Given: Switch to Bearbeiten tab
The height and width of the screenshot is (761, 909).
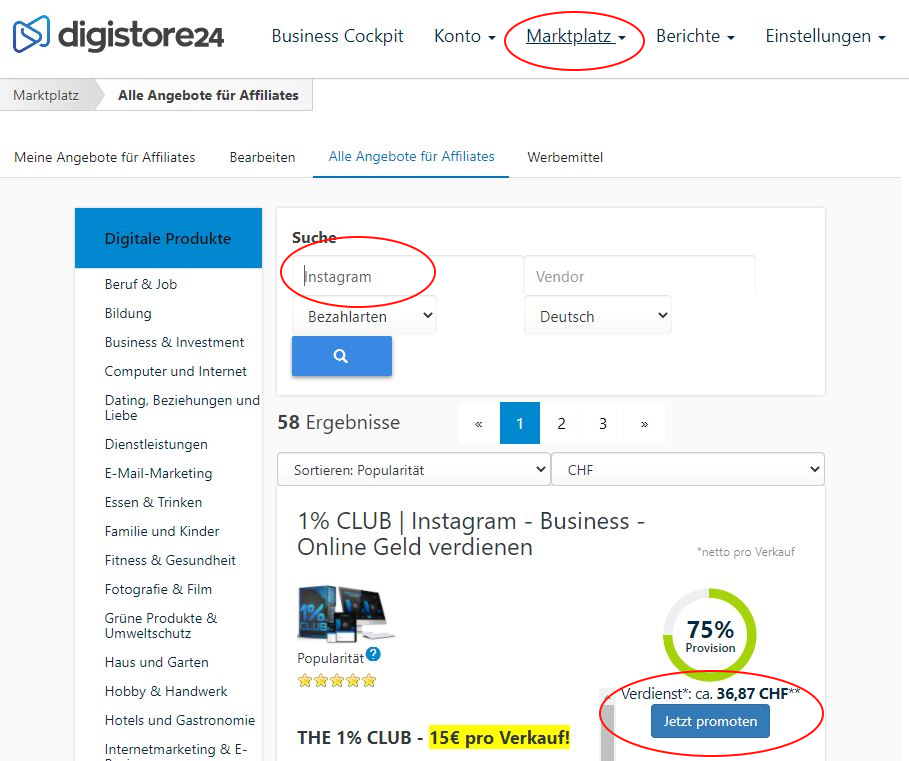Looking at the screenshot, I should pos(262,157).
